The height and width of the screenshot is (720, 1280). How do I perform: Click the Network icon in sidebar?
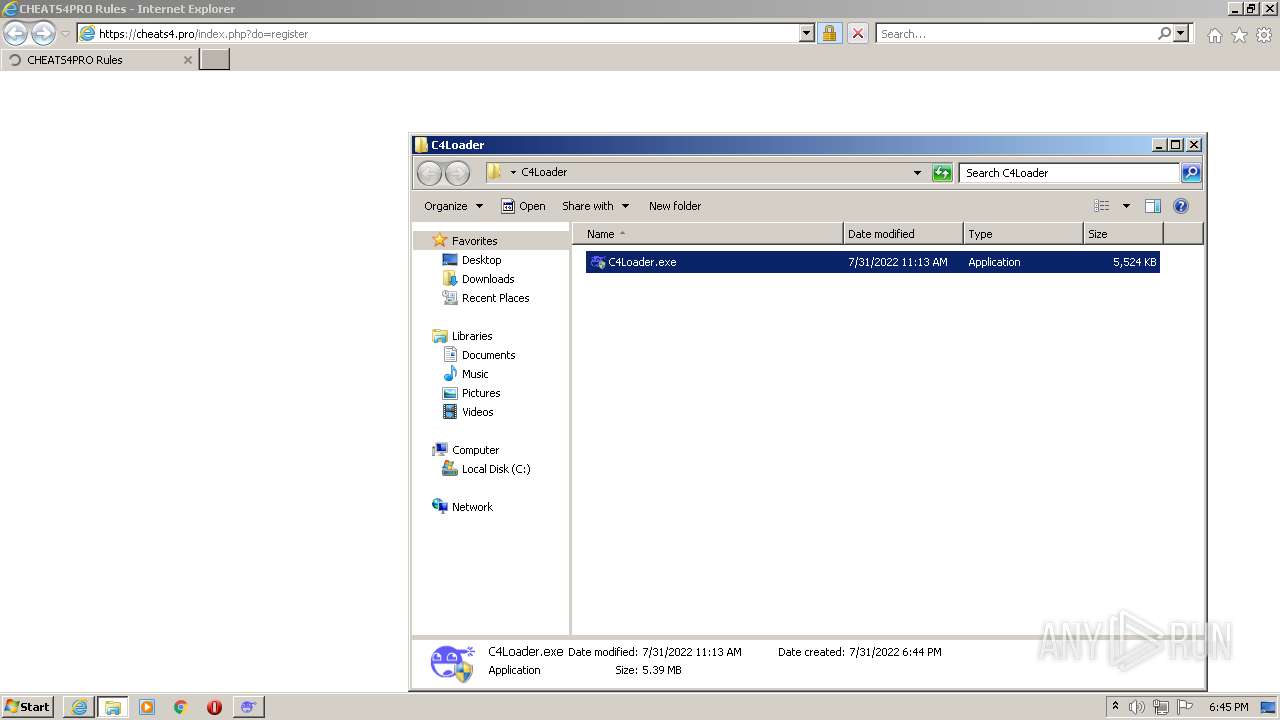point(440,507)
